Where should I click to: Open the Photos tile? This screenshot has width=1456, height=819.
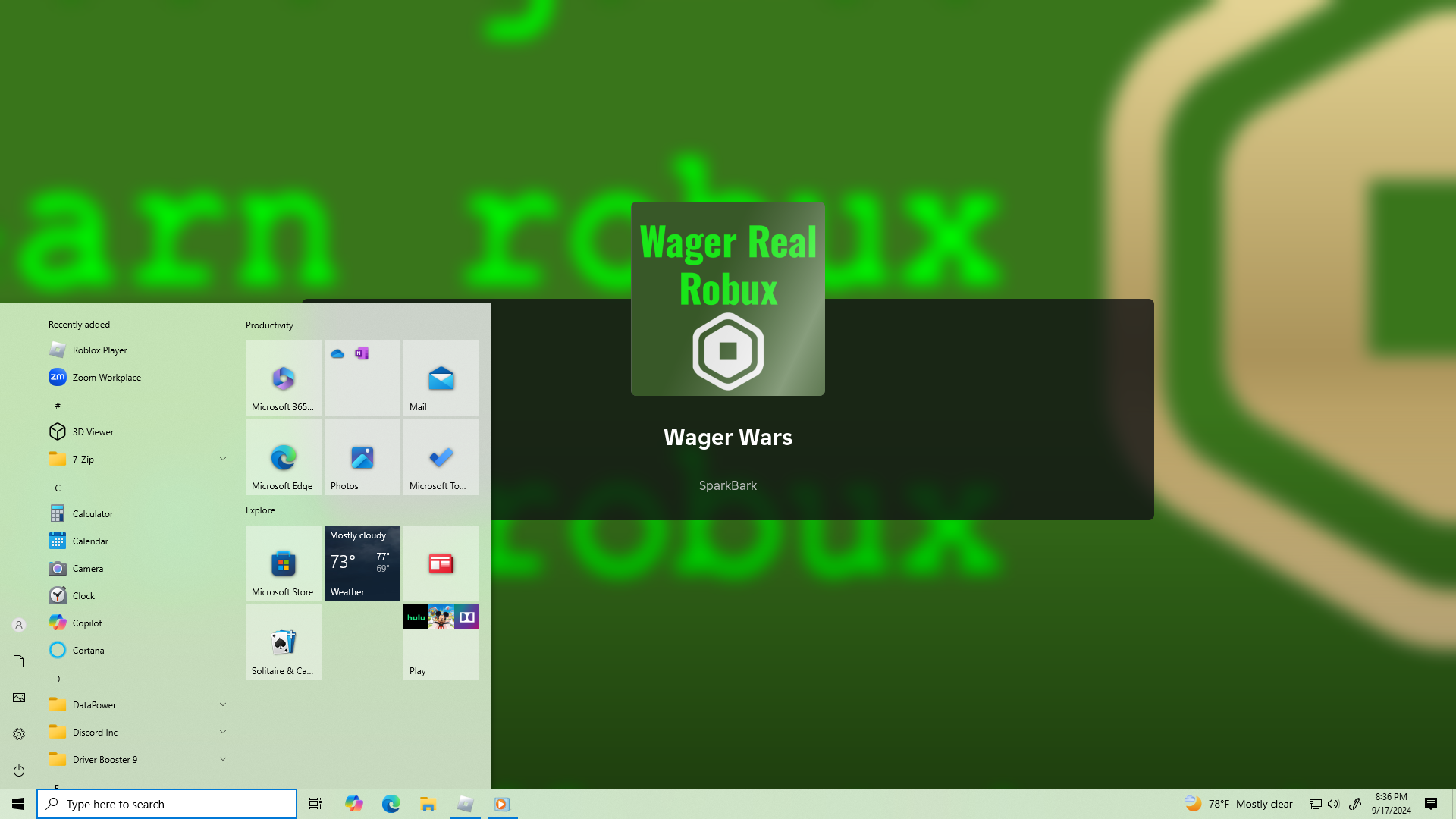tap(362, 457)
